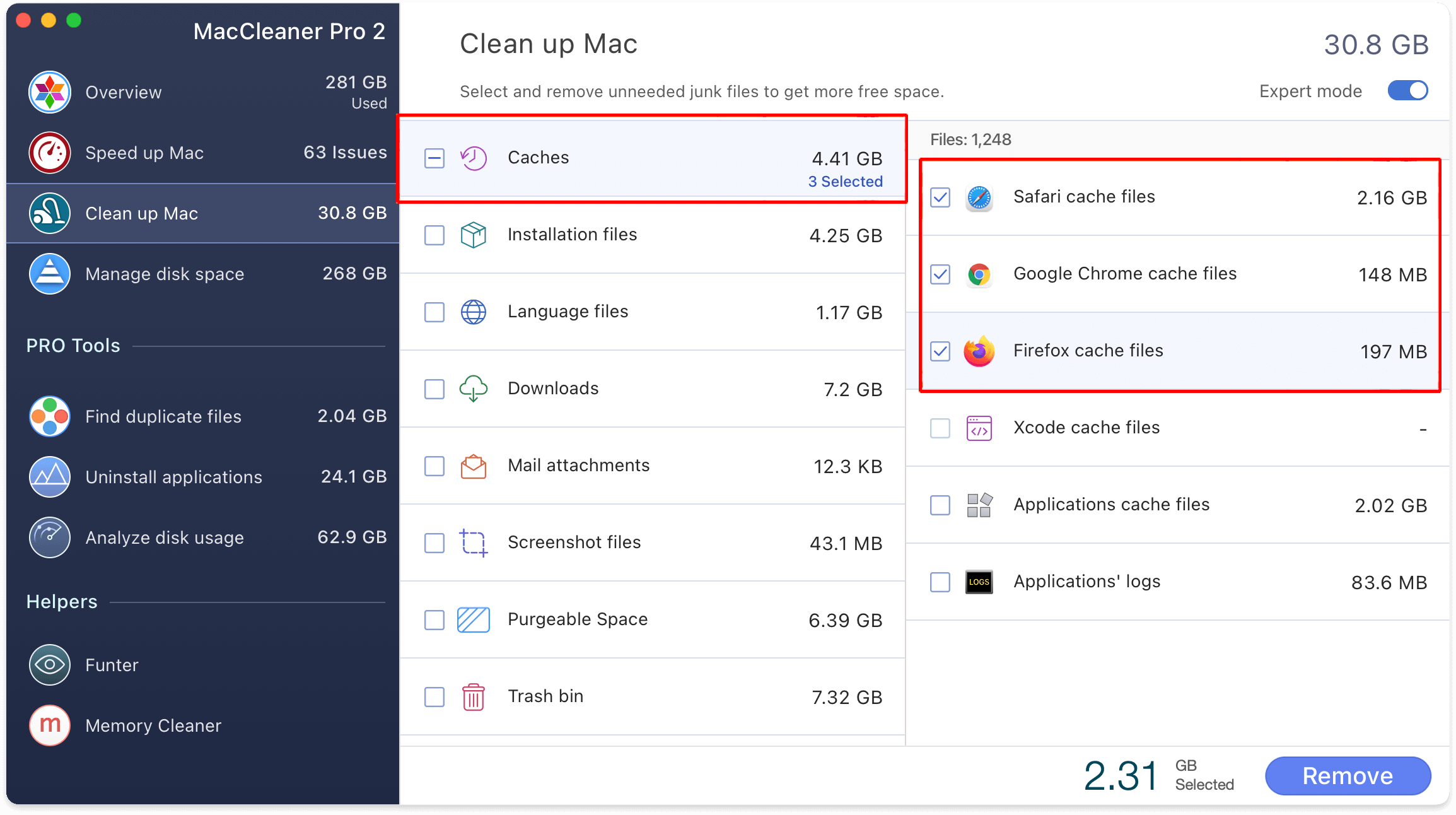Click the Mail attachments envelope icon
The height and width of the screenshot is (815, 1456).
click(474, 466)
